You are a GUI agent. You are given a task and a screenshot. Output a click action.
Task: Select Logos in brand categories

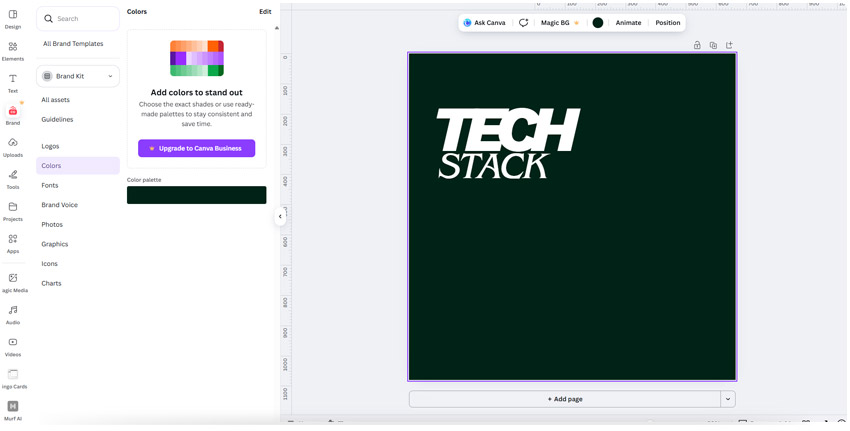50,146
